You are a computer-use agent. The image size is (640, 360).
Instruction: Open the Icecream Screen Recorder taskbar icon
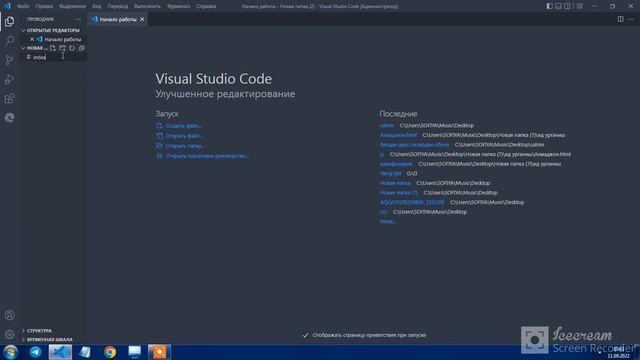[x=159, y=352]
